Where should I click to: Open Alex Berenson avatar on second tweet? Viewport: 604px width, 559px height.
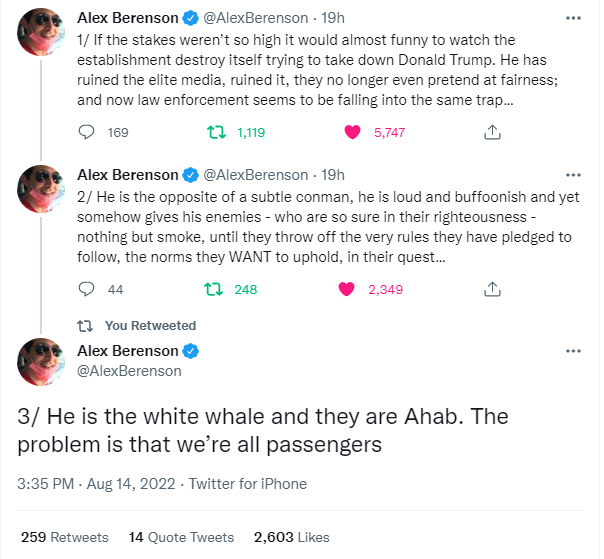point(44,190)
